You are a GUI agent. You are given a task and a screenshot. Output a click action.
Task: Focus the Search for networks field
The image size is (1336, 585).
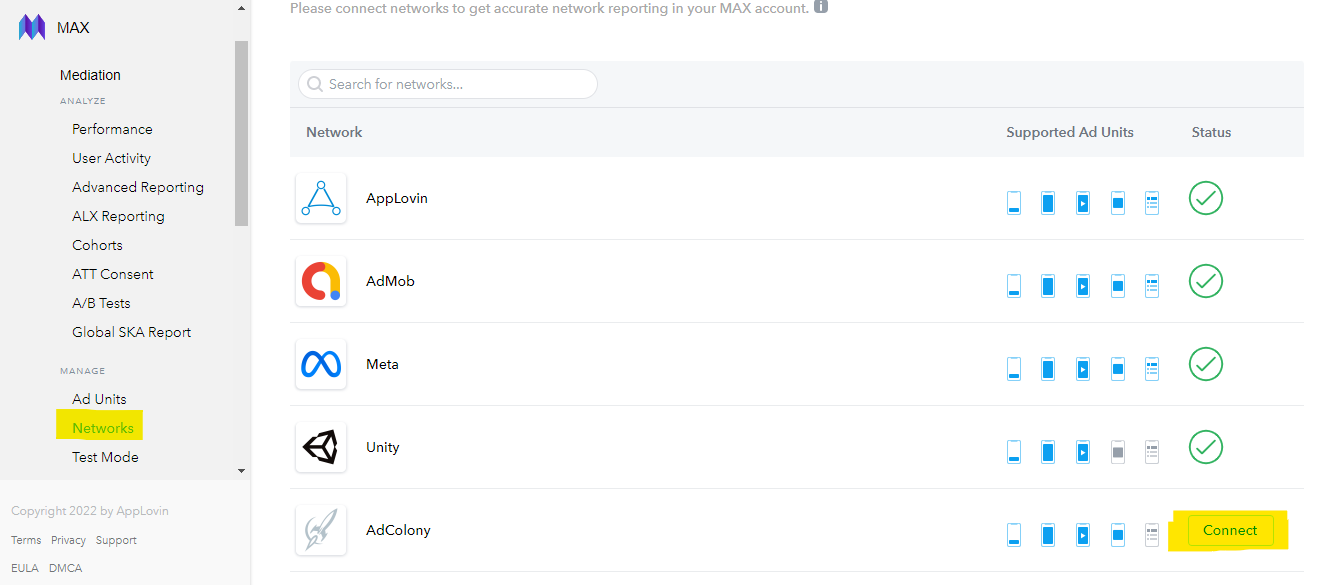(x=448, y=84)
